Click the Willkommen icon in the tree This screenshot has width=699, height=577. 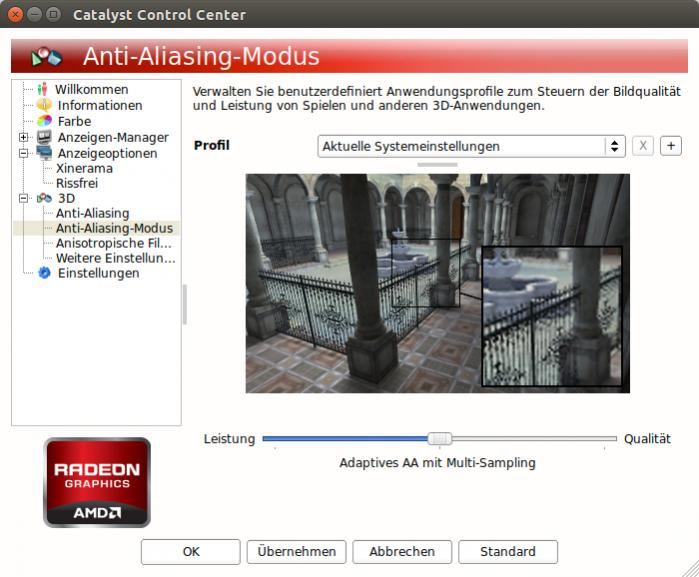coord(42,89)
